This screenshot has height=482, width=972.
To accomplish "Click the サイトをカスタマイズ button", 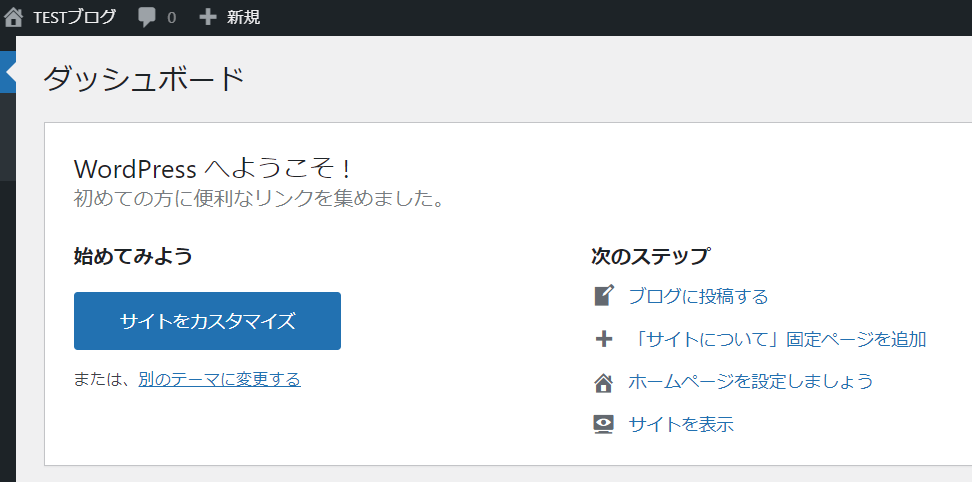I will point(207,321).
